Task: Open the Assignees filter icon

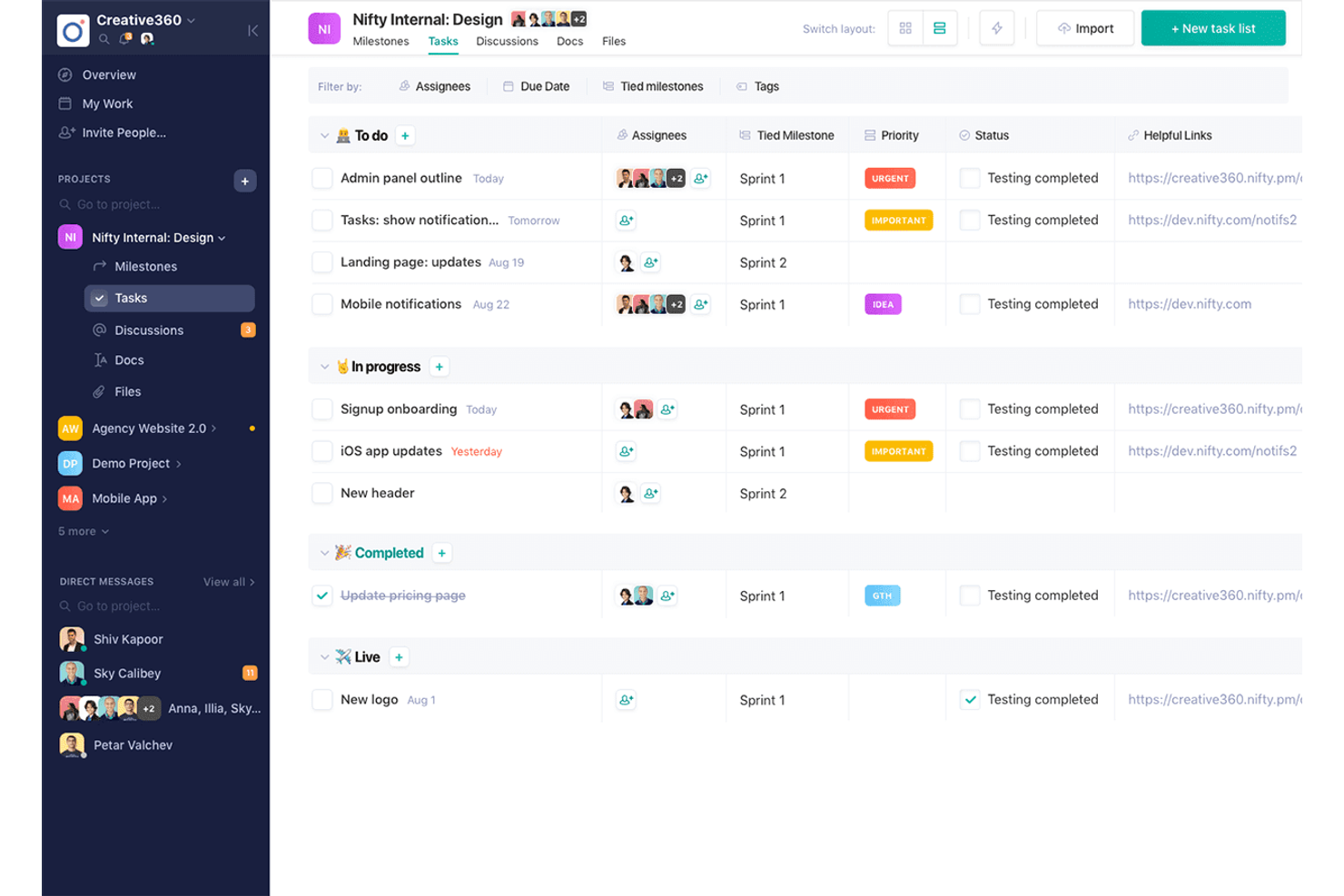Action: coord(404,86)
